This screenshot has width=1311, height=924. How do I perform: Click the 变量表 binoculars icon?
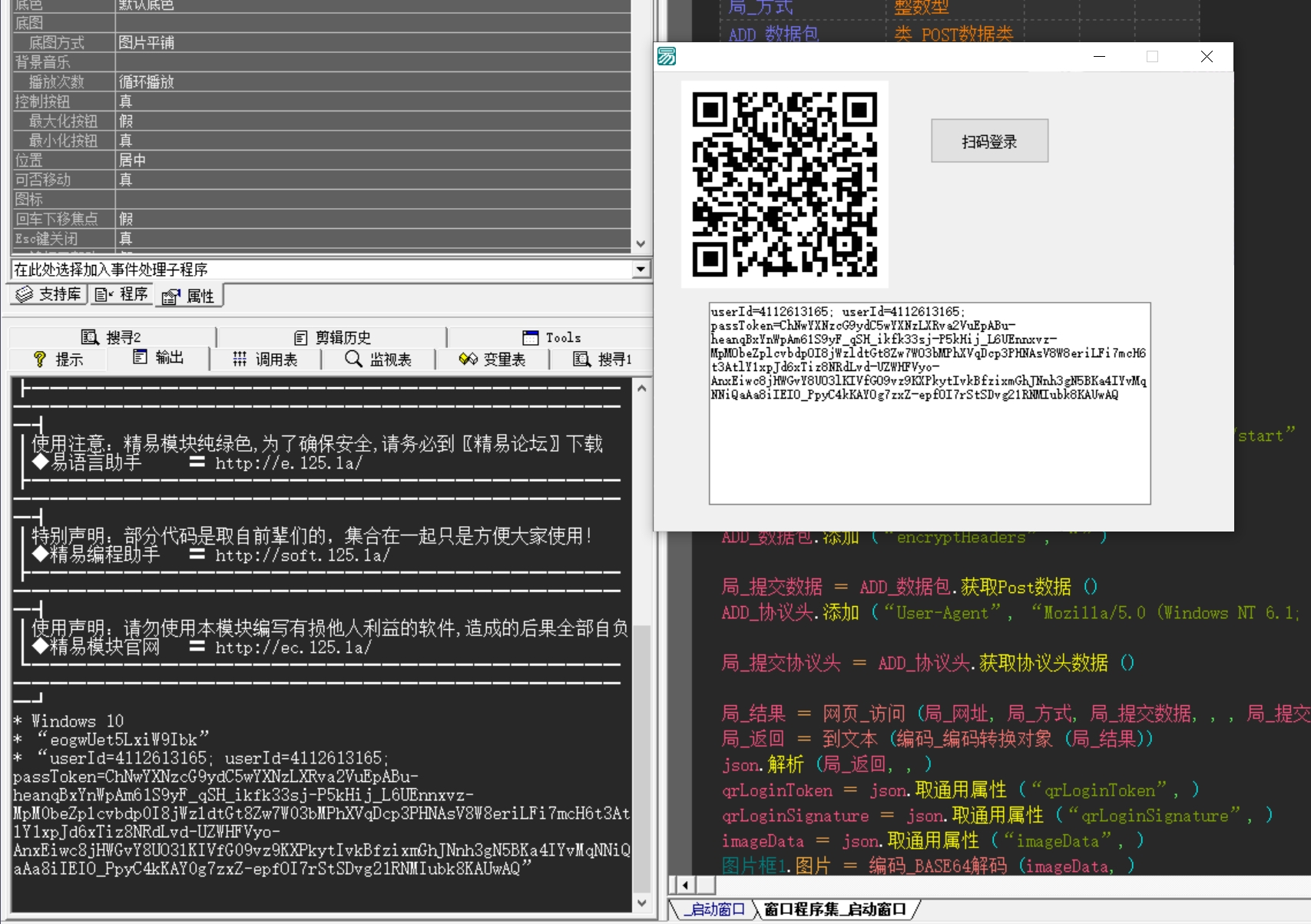coord(468,359)
